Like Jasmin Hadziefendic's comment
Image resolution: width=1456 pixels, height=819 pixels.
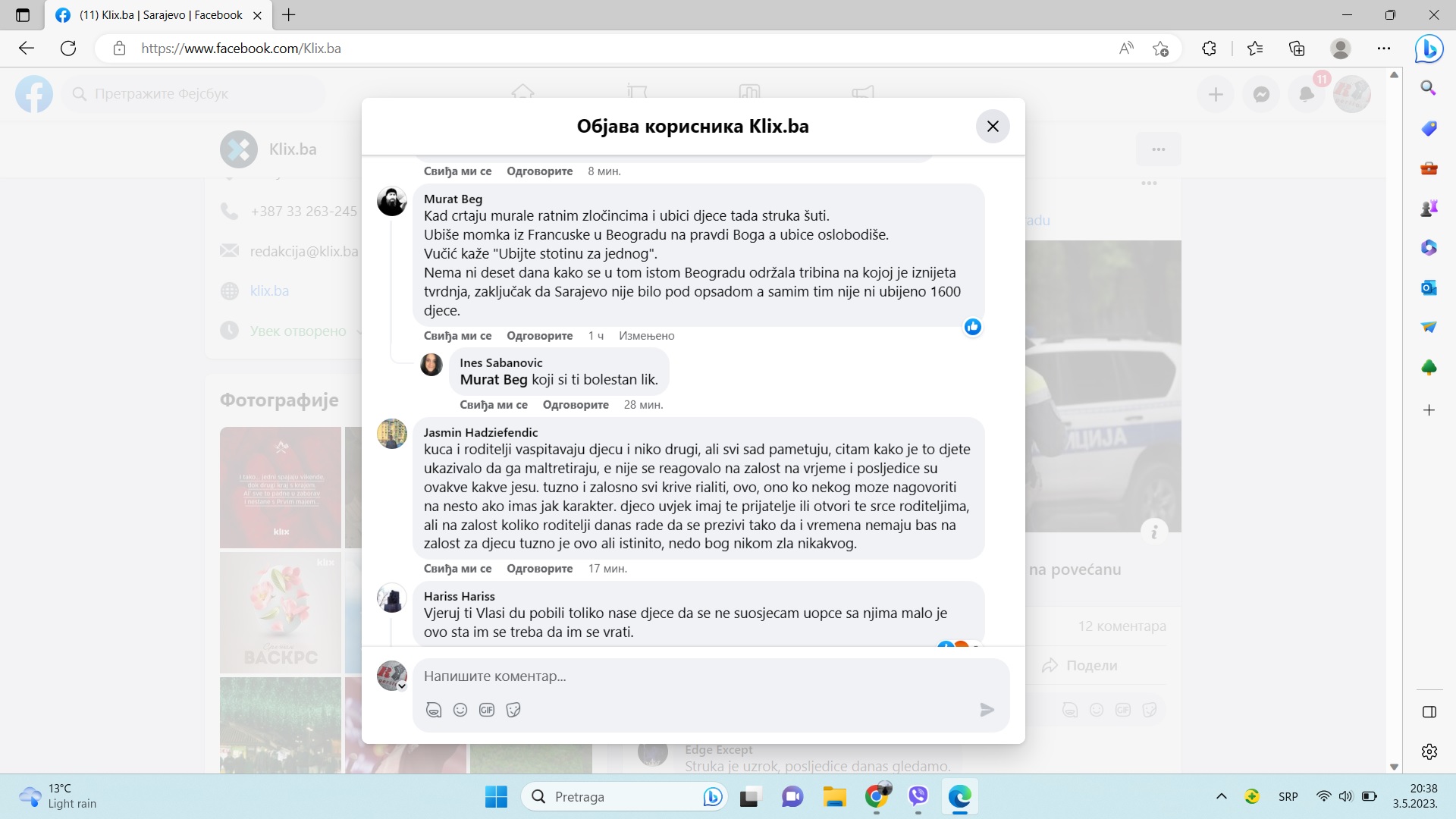pos(457,569)
